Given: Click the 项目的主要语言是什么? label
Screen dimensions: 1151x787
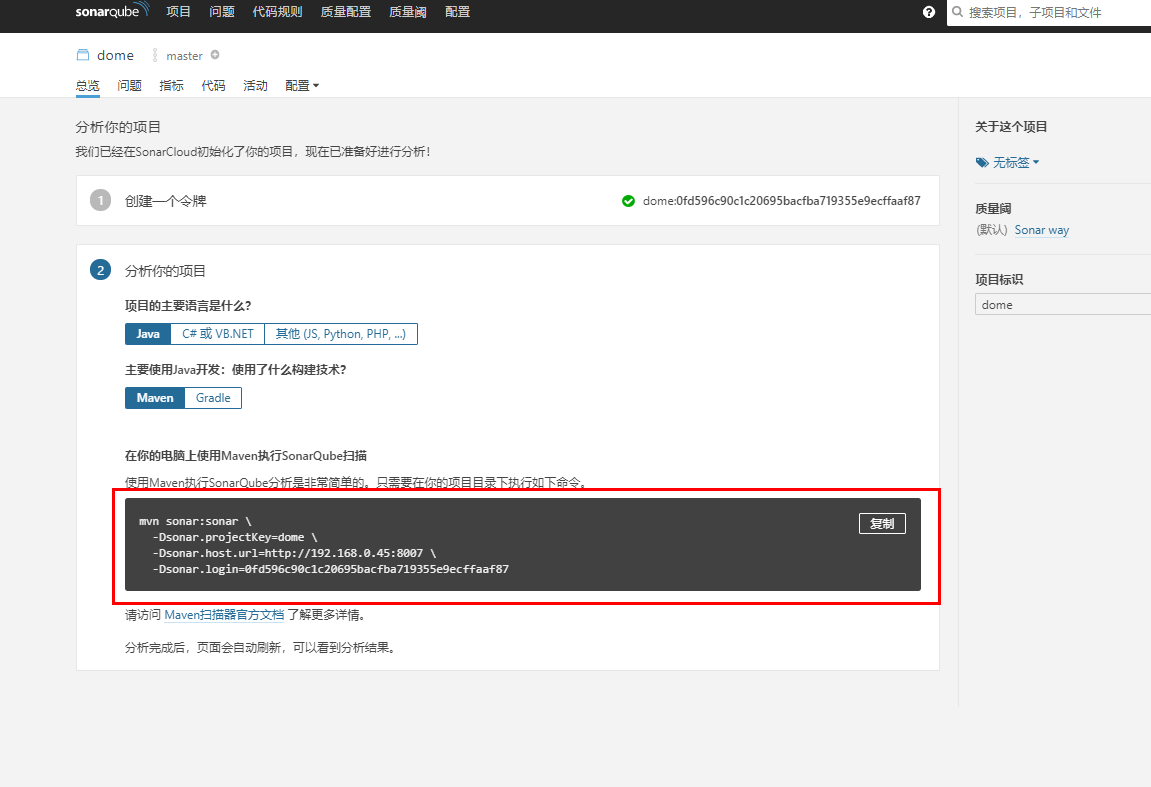Looking at the screenshot, I should tap(188, 305).
